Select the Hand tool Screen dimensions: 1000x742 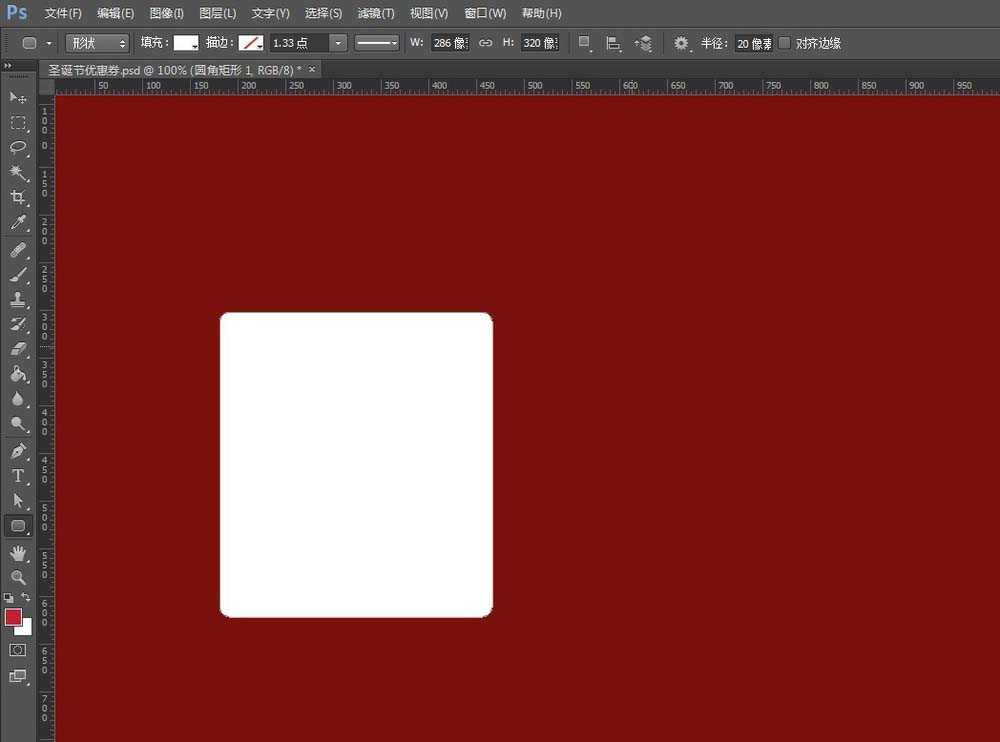[18, 553]
